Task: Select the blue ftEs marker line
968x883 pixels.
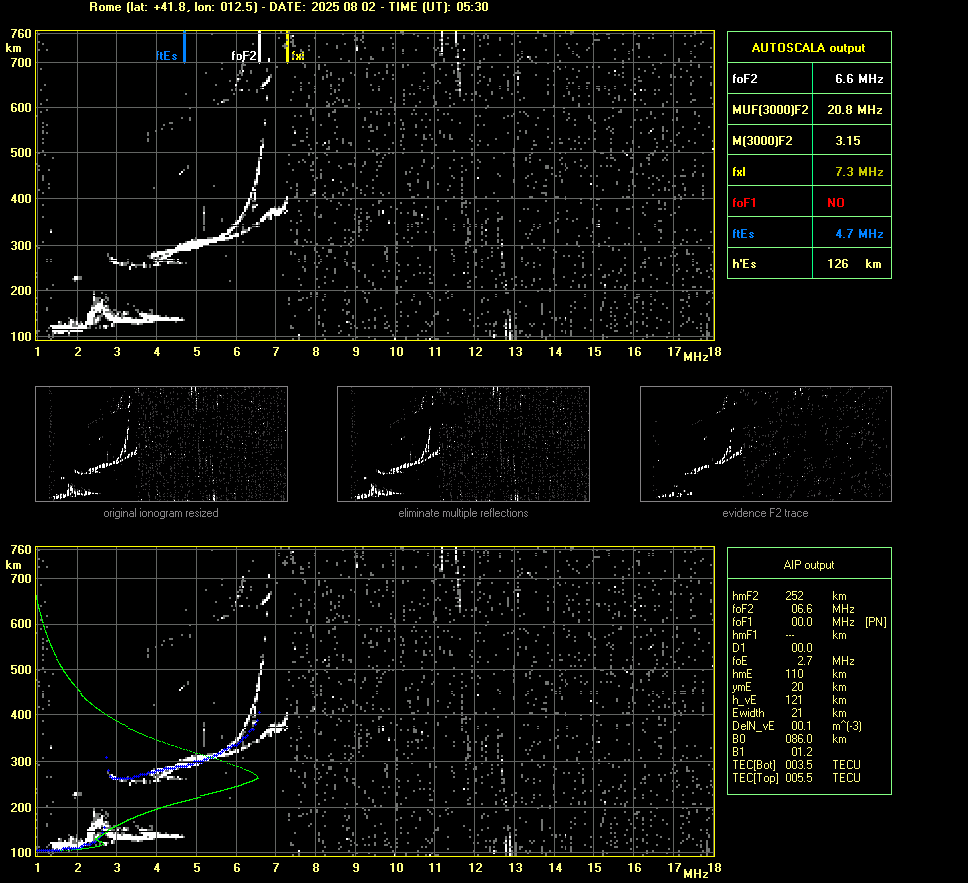Action: (x=185, y=47)
